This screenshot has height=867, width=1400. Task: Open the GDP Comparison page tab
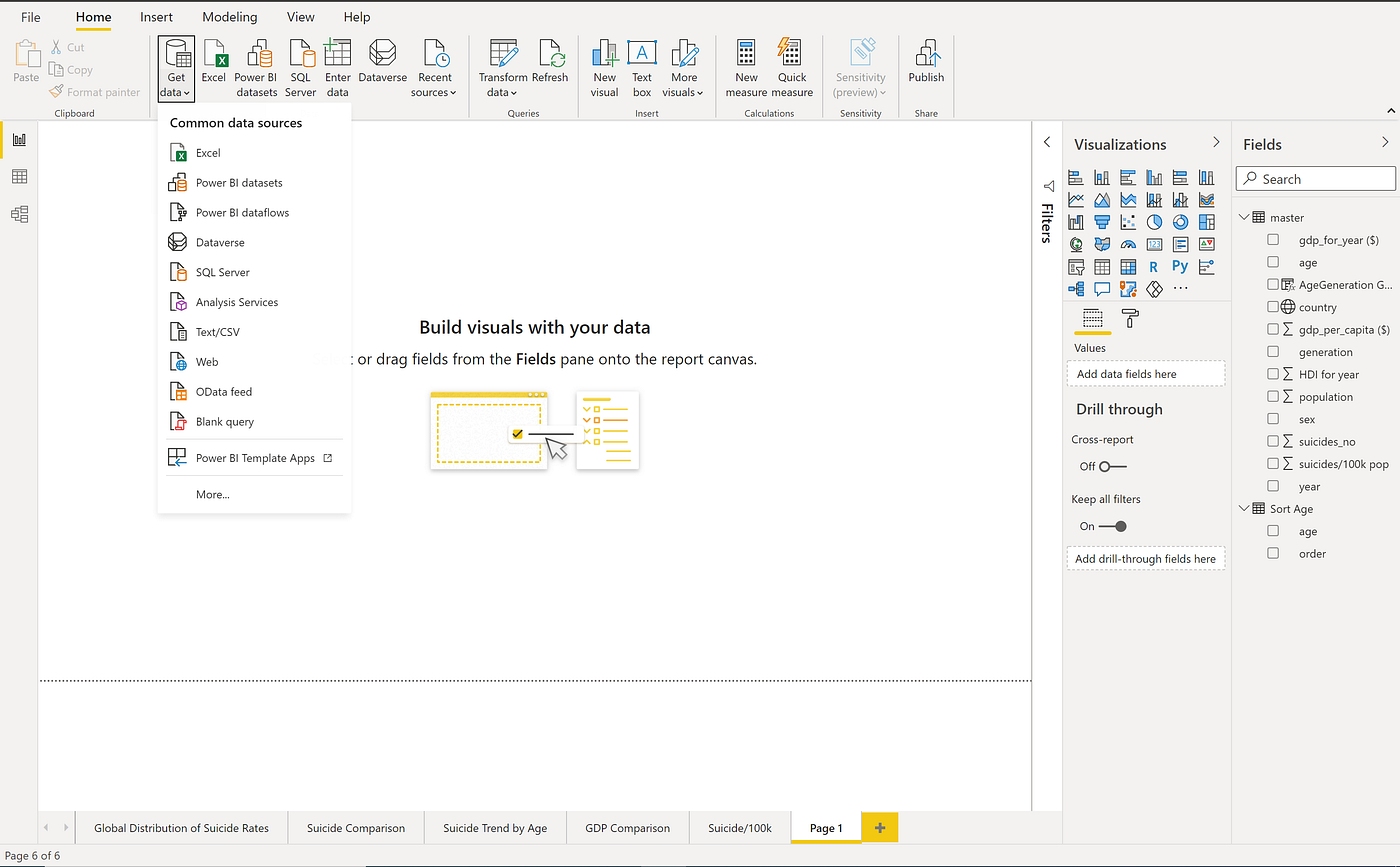pos(627,828)
